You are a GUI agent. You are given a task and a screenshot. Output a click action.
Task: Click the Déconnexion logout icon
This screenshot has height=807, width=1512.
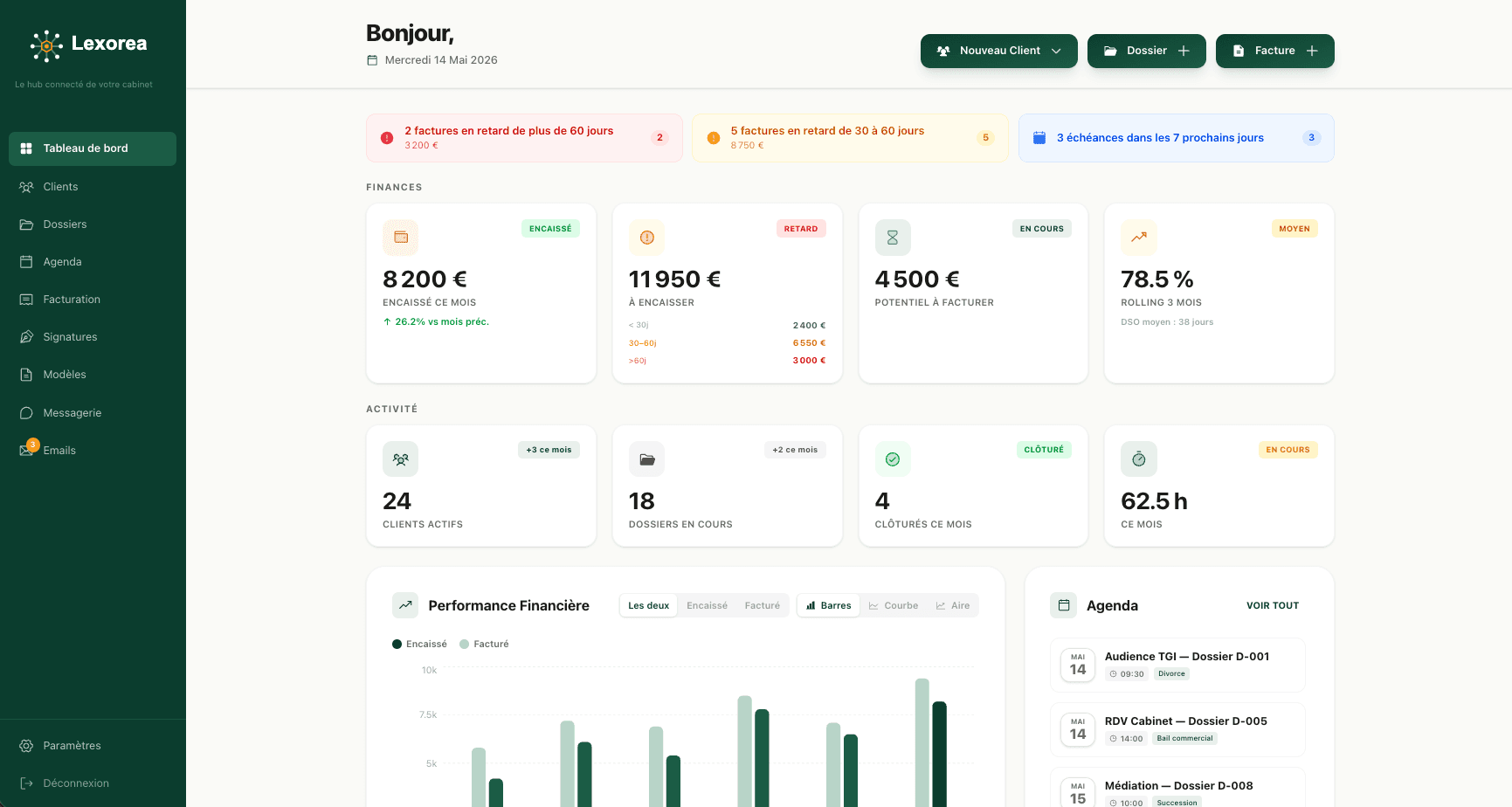click(26, 783)
